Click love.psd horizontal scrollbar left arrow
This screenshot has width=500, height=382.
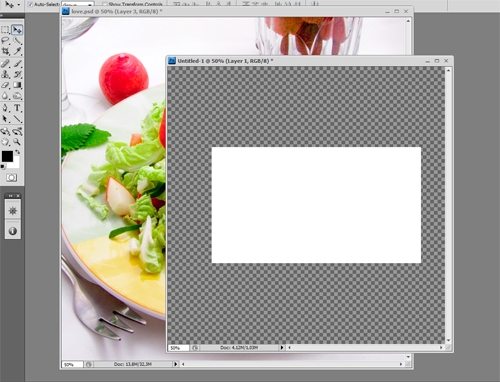click(183, 364)
